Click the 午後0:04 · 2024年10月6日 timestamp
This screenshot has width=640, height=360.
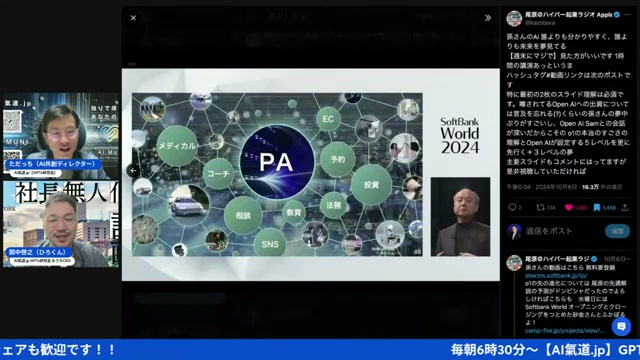(542, 187)
